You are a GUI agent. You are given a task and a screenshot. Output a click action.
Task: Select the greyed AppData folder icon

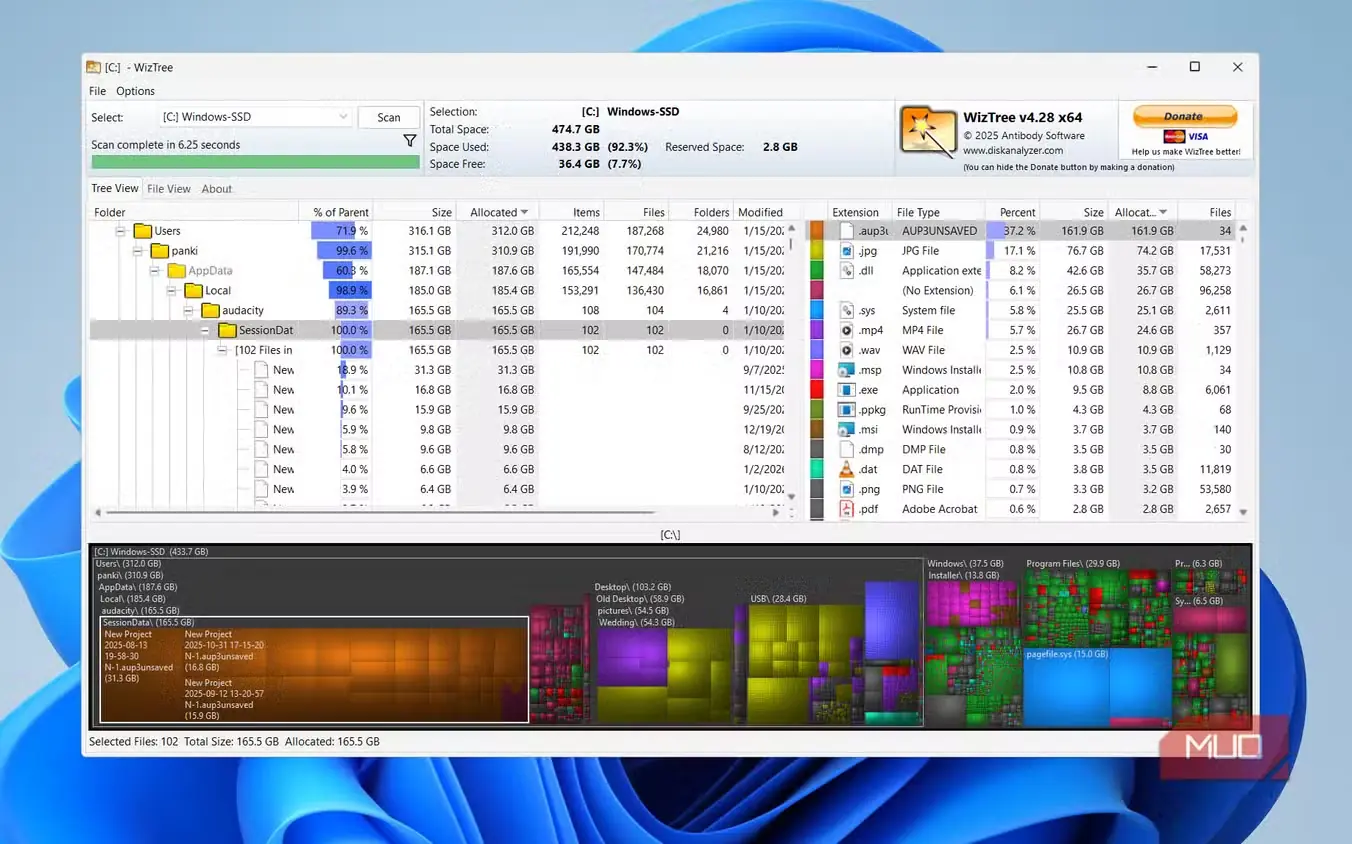point(176,271)
